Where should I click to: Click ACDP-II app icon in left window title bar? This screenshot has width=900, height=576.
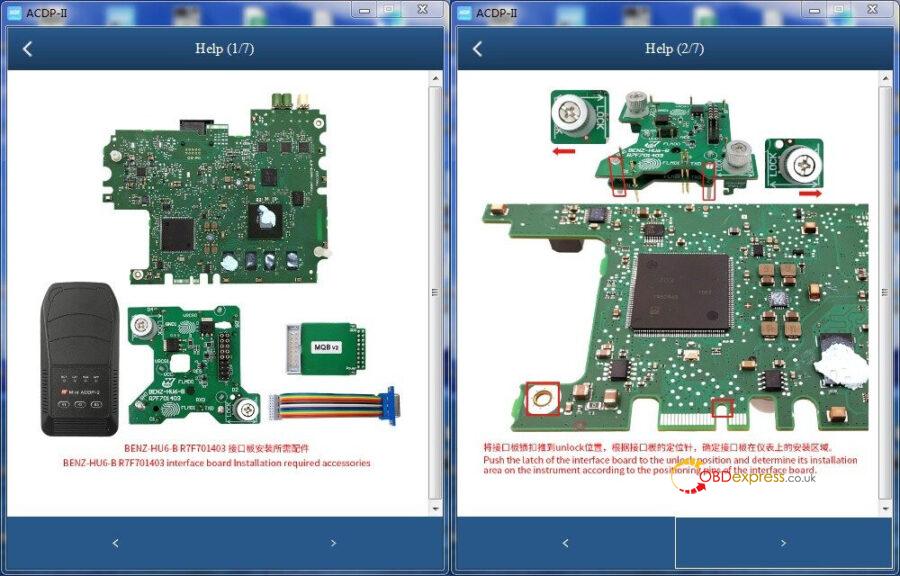(x=15, y=12)
